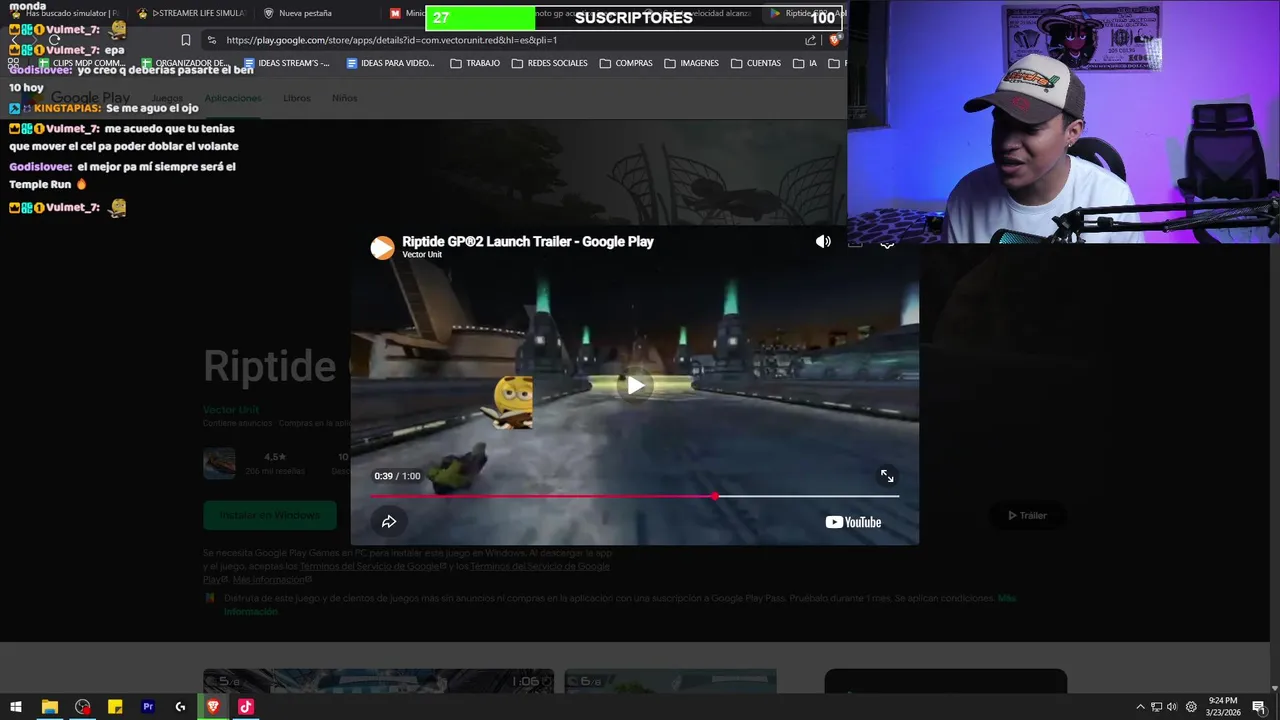Screen dimensions: 1280x720
Task: Click the browser address bar URL
Action: pyautogui.click(x=391, y=40)
